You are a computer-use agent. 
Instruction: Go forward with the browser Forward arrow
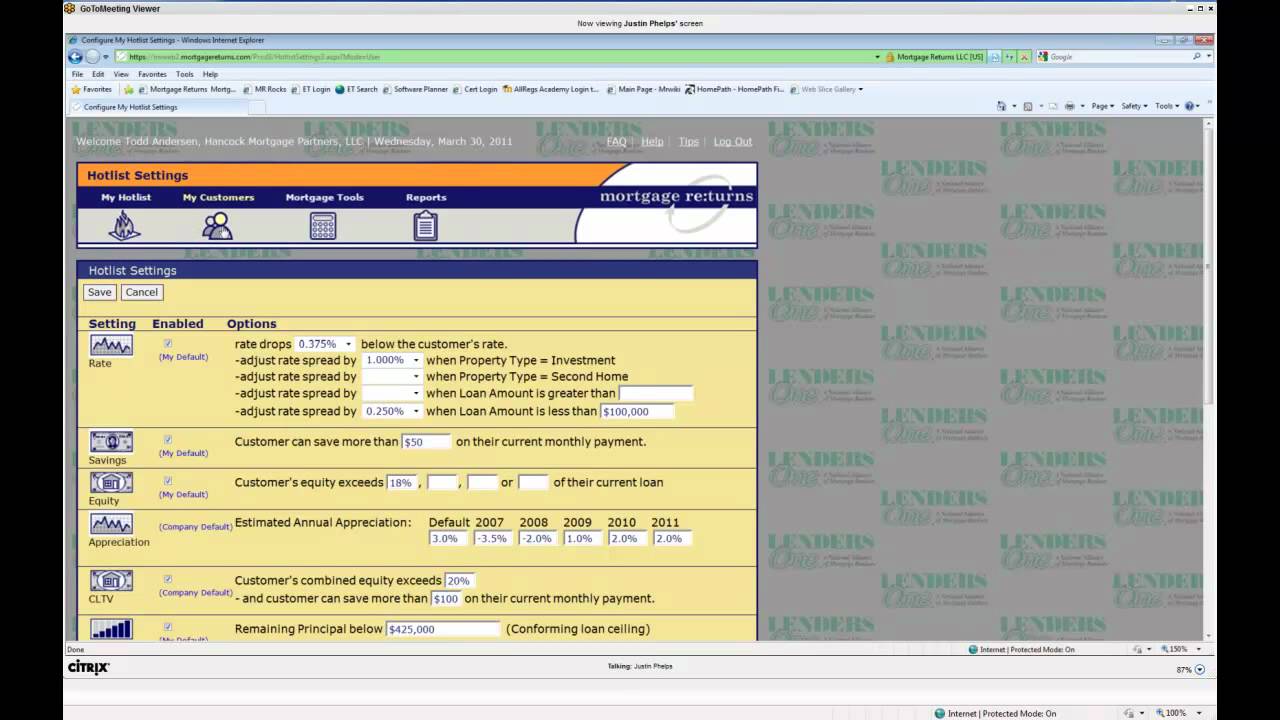coord(93,57)
